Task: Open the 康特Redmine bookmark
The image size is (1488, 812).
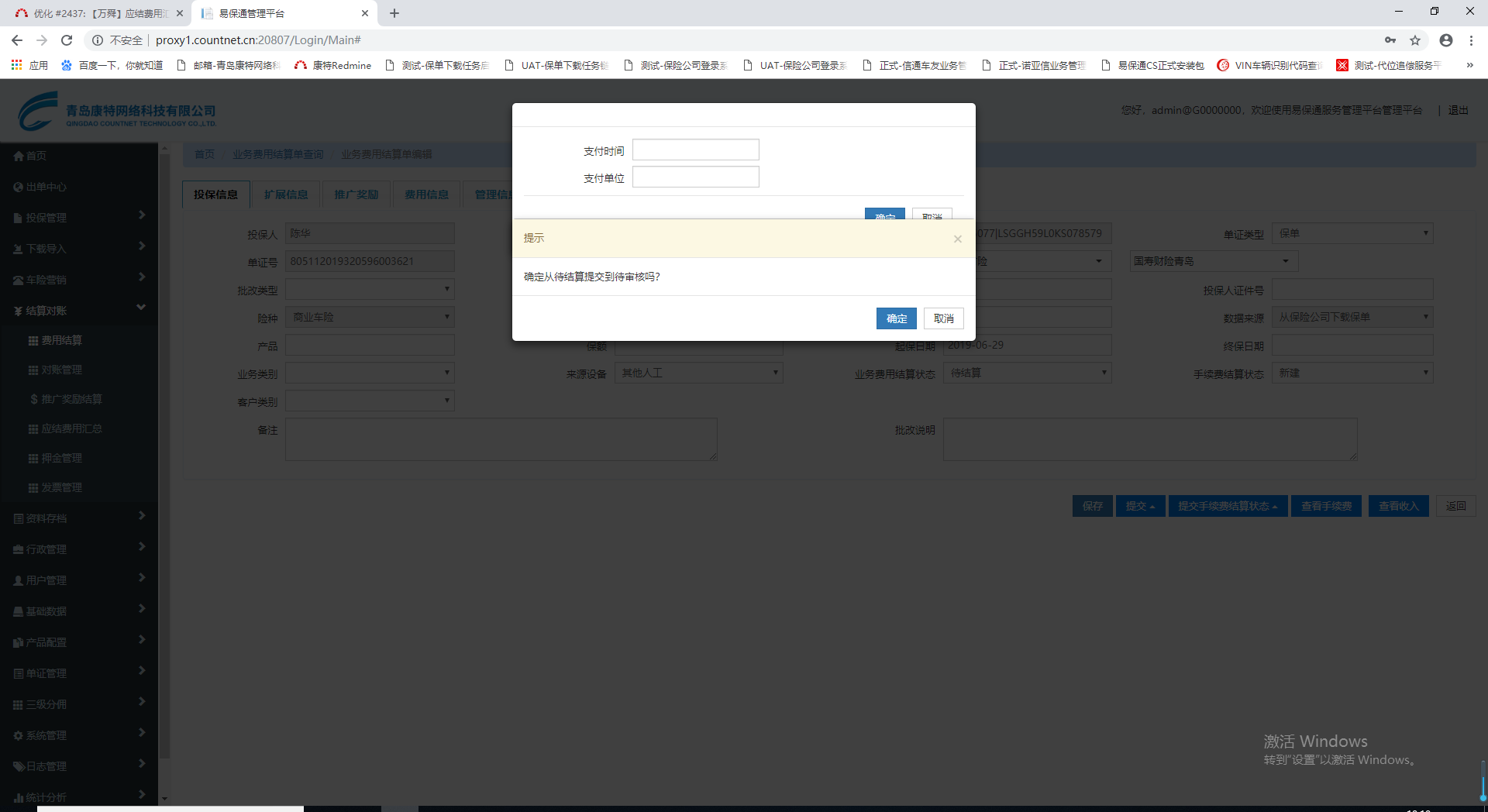Action: pyautogui.click(x=333, y=65)
